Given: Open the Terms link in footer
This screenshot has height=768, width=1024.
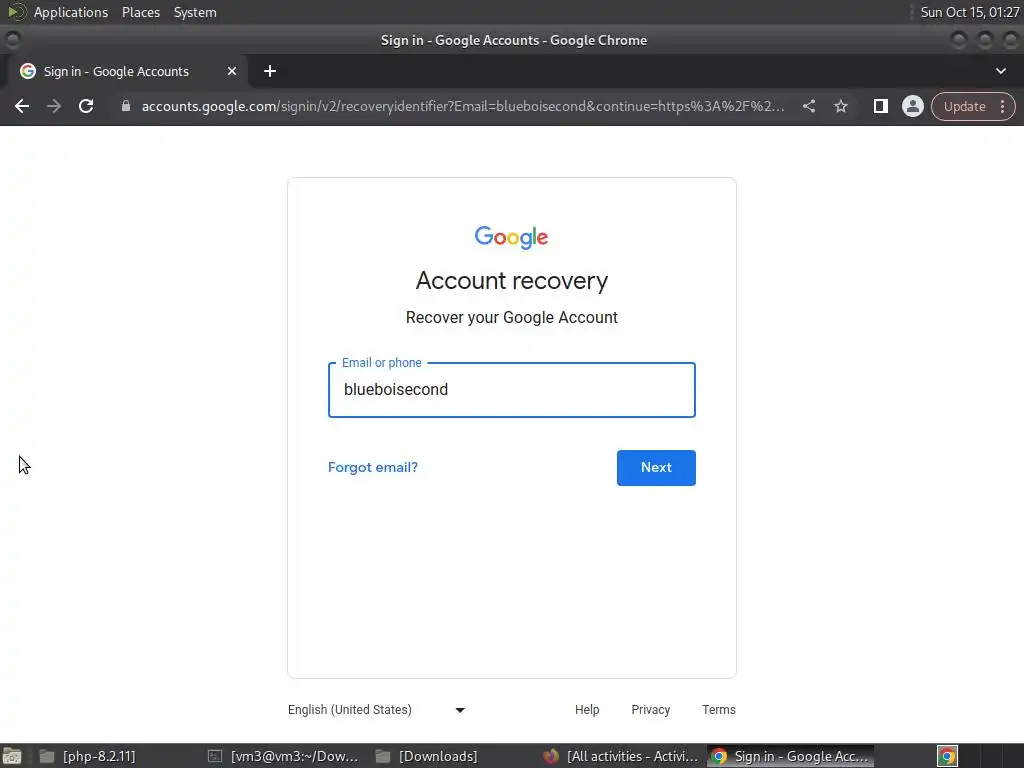Looking at the screenshot, I should (718, 710).
